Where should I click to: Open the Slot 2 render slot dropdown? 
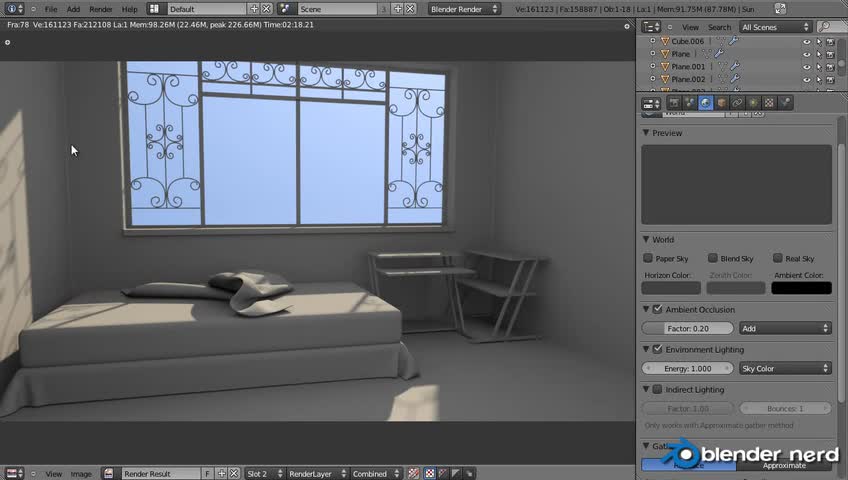tap(264, 474)
